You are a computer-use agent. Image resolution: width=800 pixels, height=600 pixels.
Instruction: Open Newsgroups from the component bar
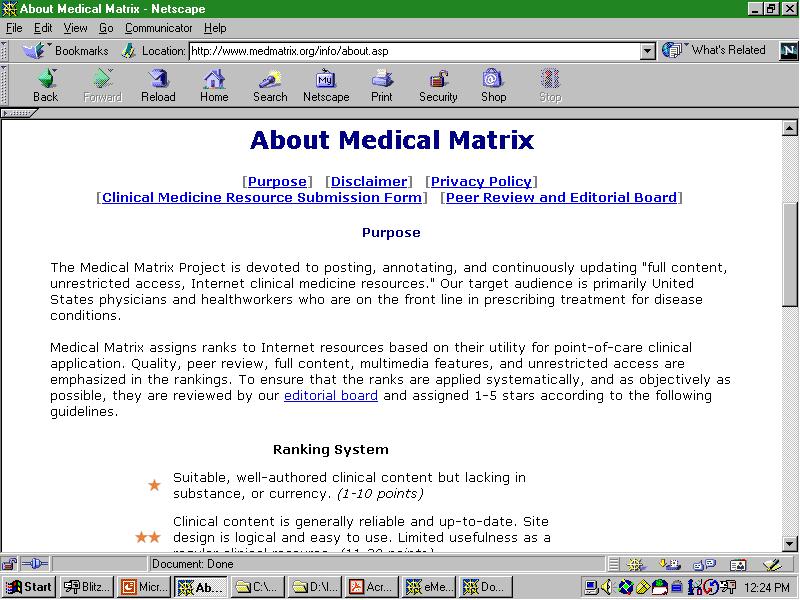click(704, 564)
